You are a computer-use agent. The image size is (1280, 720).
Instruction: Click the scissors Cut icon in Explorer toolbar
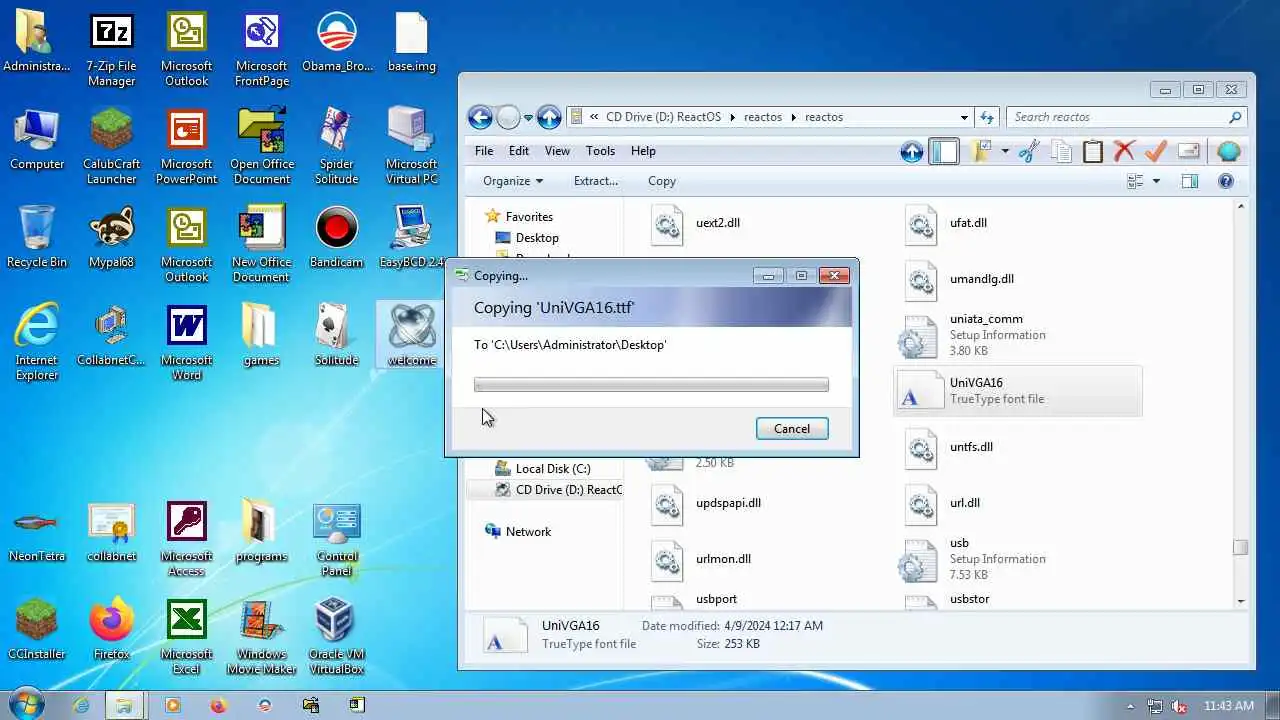(x=1029, y=152)
